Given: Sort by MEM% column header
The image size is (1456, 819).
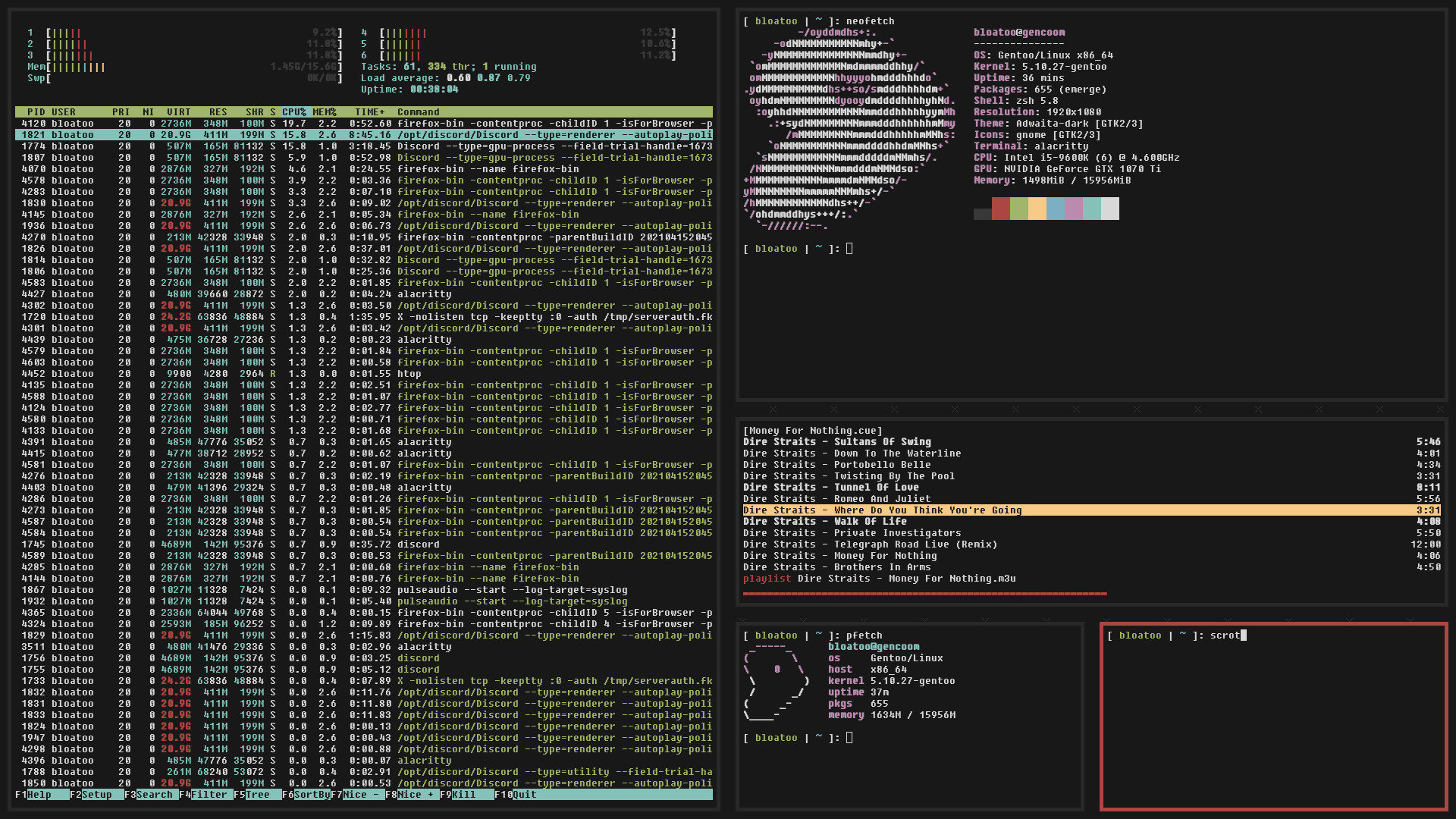Looking at the screenshot, I should tap(325, 112).
